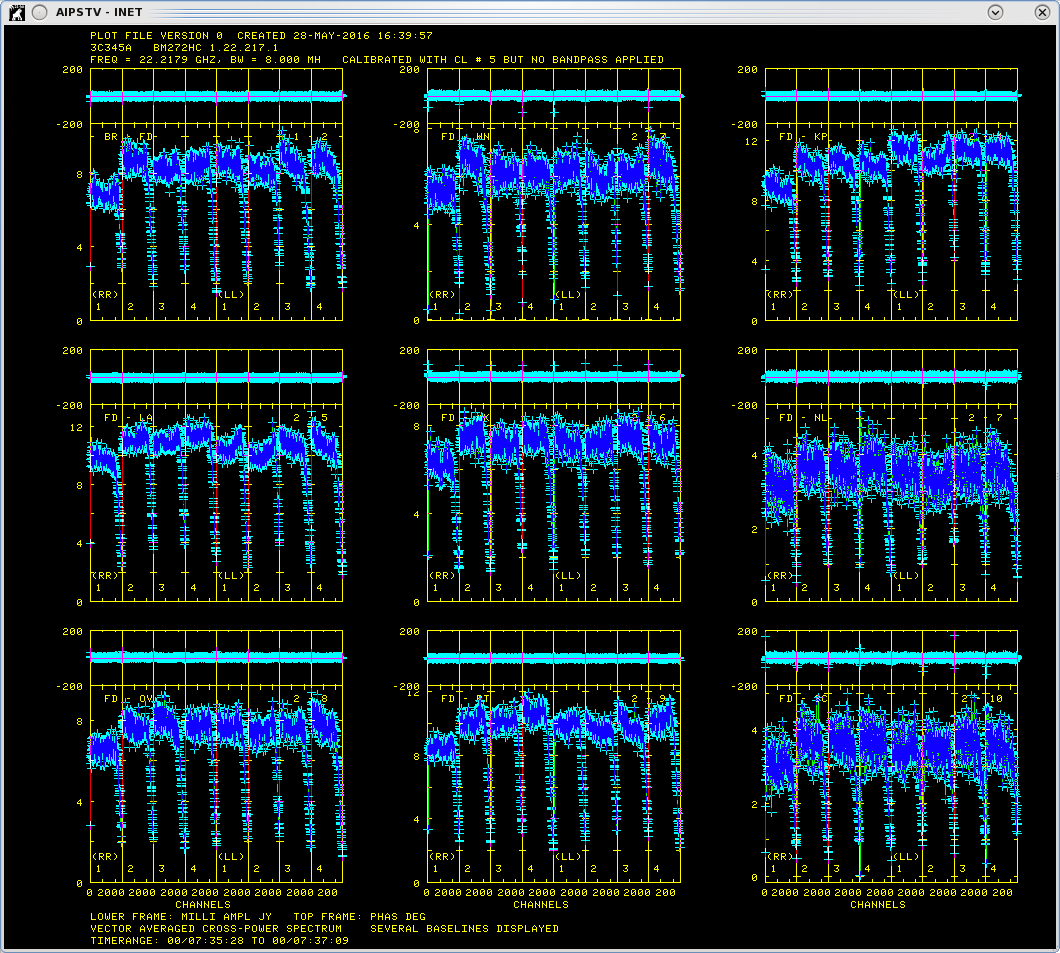Click CHANNELS axis label under FD - PT plot
The image size is (1060, 953).
pos(541,904)
